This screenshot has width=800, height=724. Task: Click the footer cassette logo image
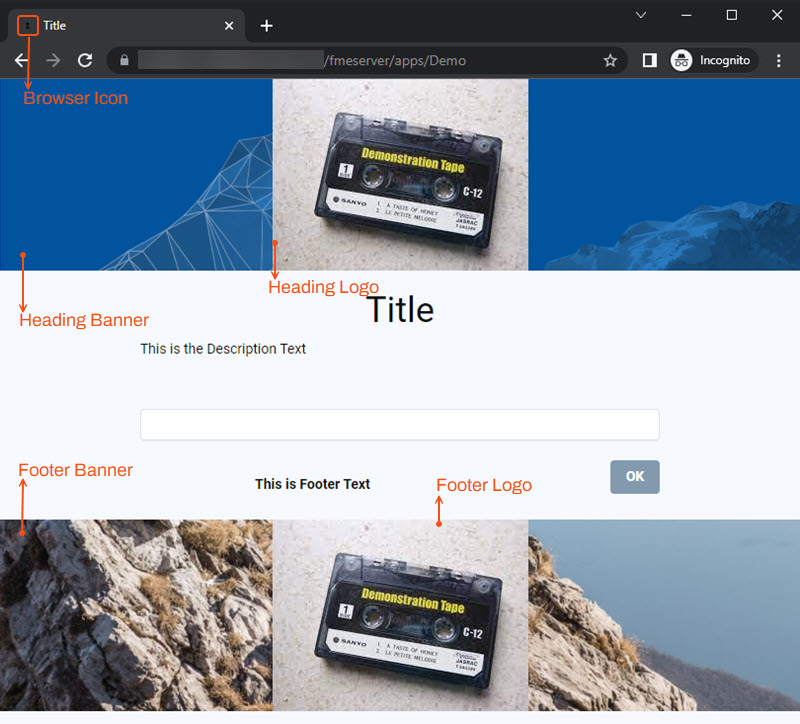pyautogui.click(x=401, y=615)
